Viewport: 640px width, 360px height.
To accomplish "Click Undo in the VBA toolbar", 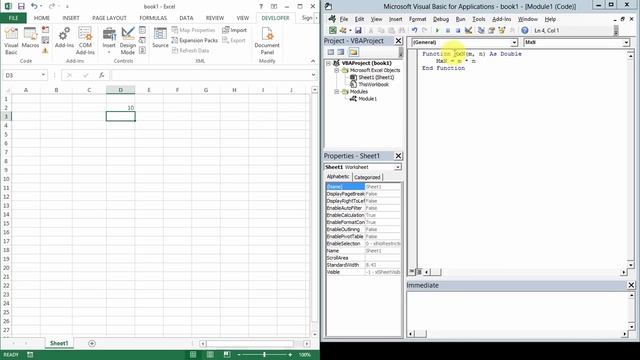I will pos(414,30).
